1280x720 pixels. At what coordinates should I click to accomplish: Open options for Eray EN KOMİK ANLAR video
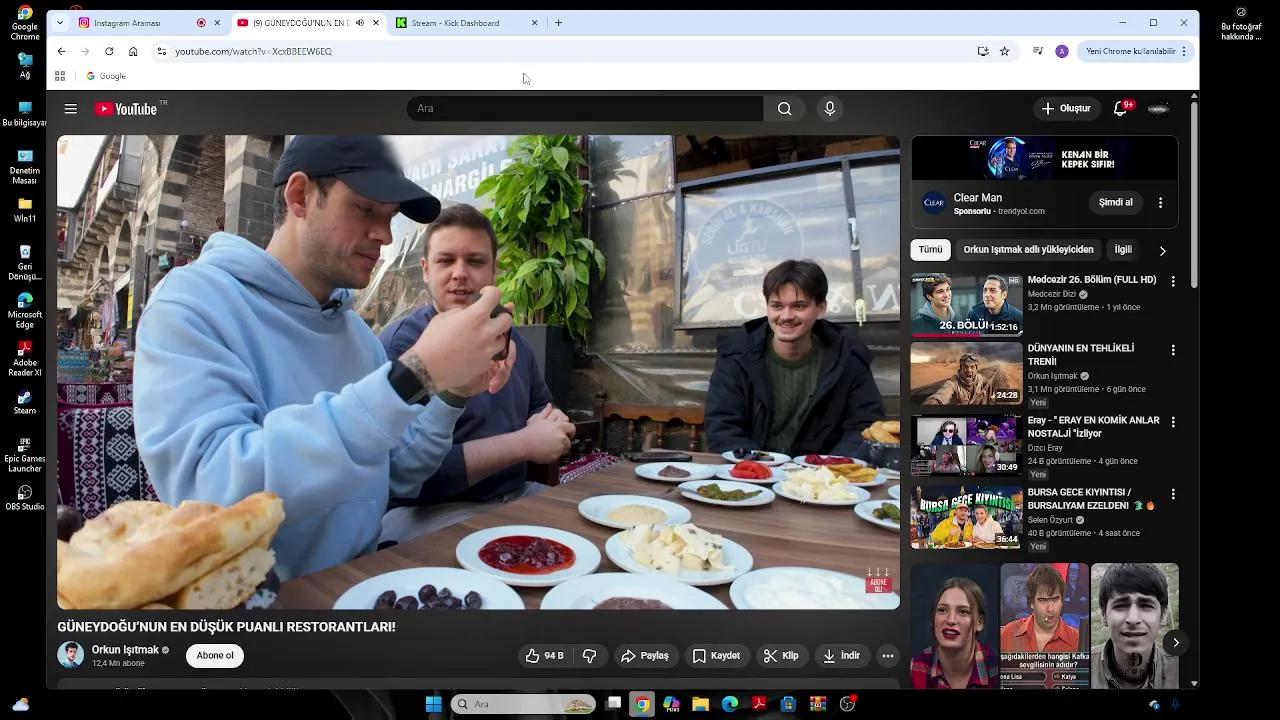[1173, 423]
